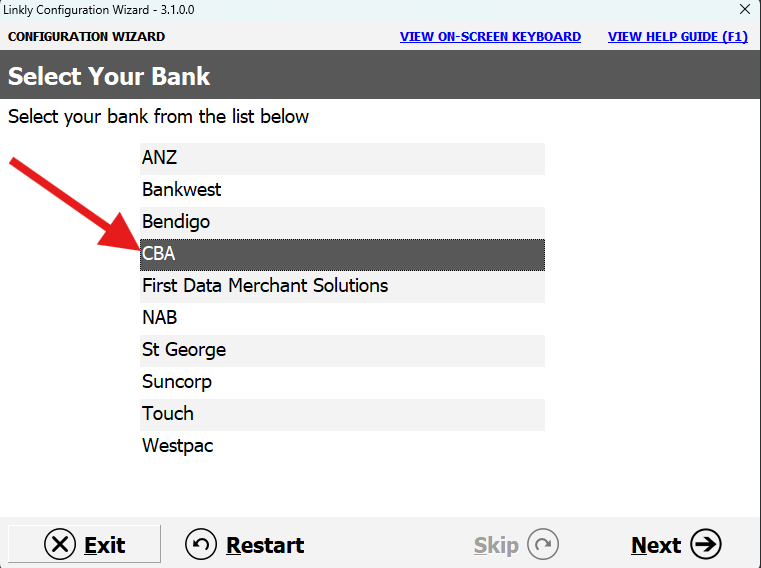
Task: Click the Exit button label
Action: 105,545
